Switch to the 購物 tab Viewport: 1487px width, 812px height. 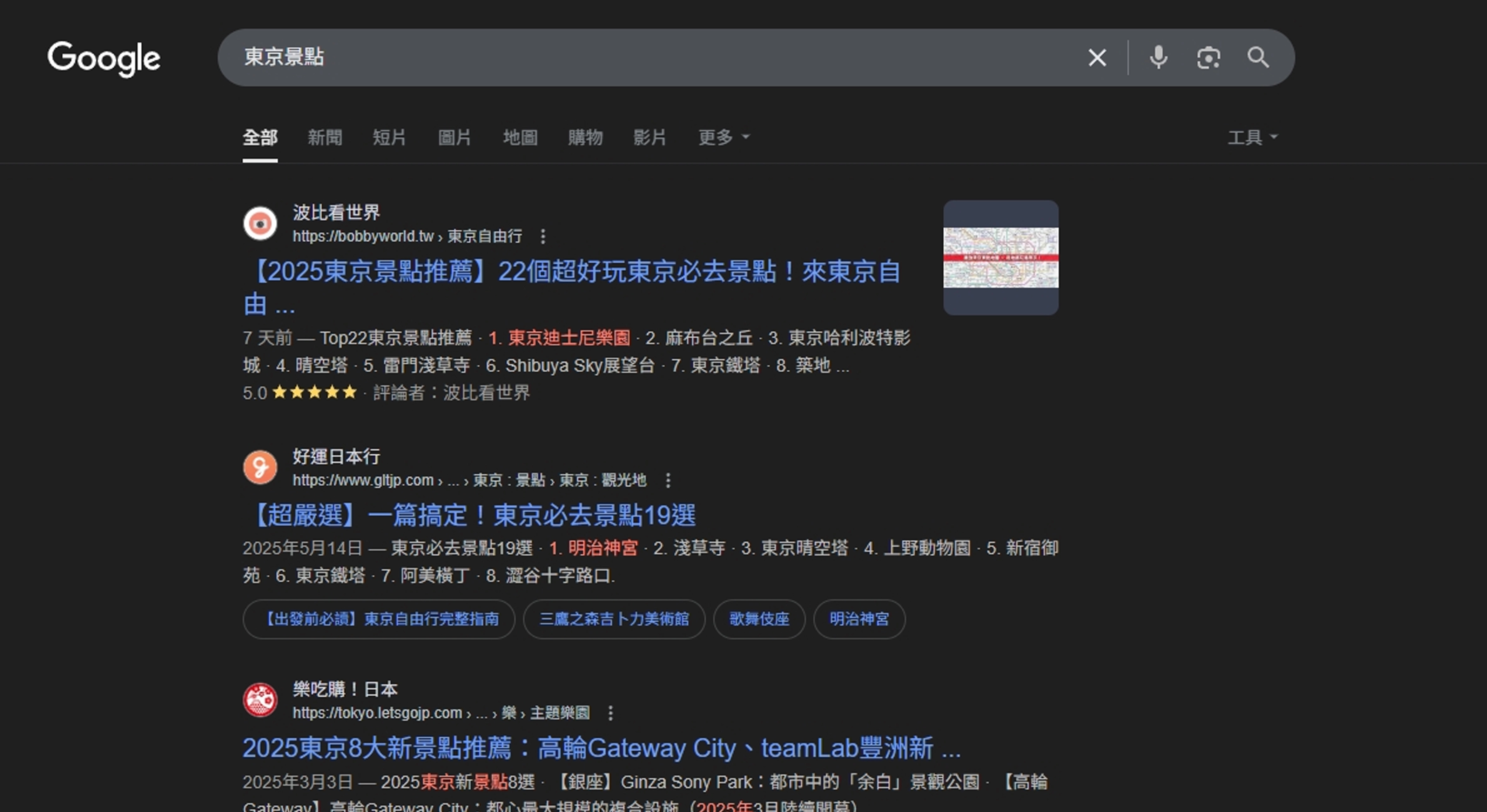pyautogui.click(x=585, y=137)
